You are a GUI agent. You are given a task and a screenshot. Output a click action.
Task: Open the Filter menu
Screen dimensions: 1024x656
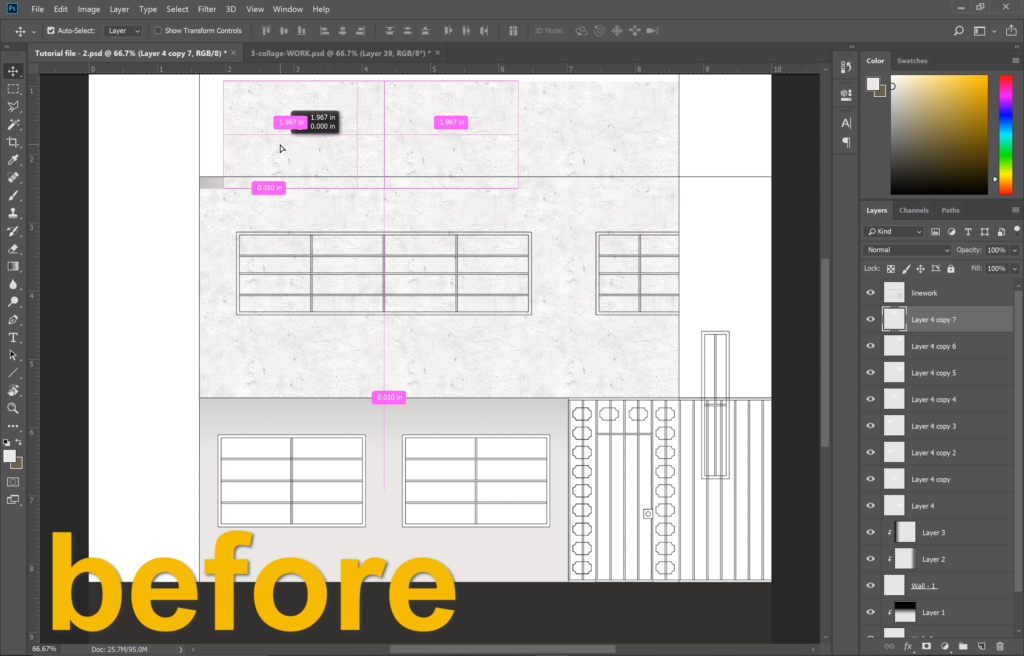pos(206,9)
